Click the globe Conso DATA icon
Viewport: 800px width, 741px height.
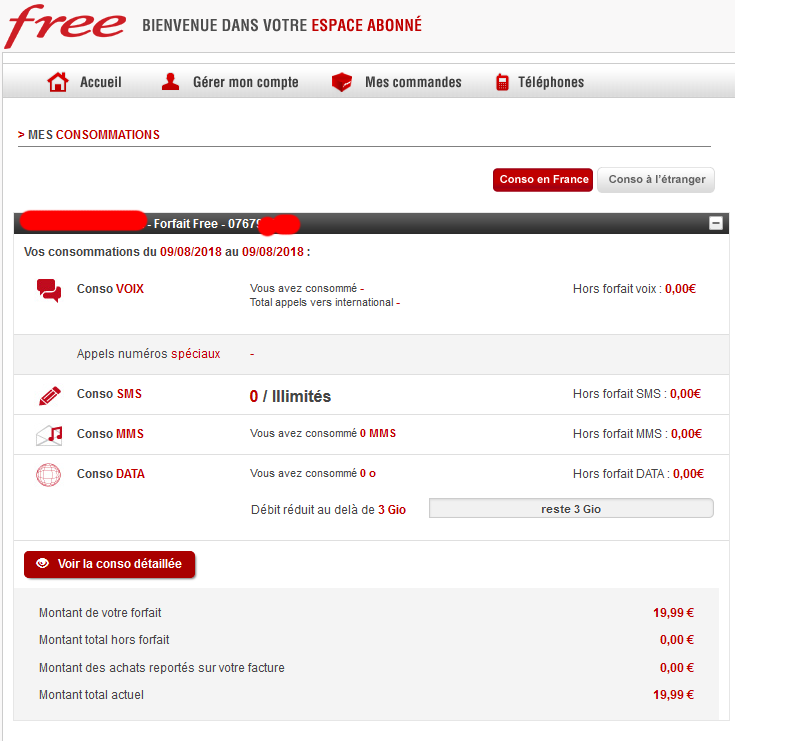(49, 475)
